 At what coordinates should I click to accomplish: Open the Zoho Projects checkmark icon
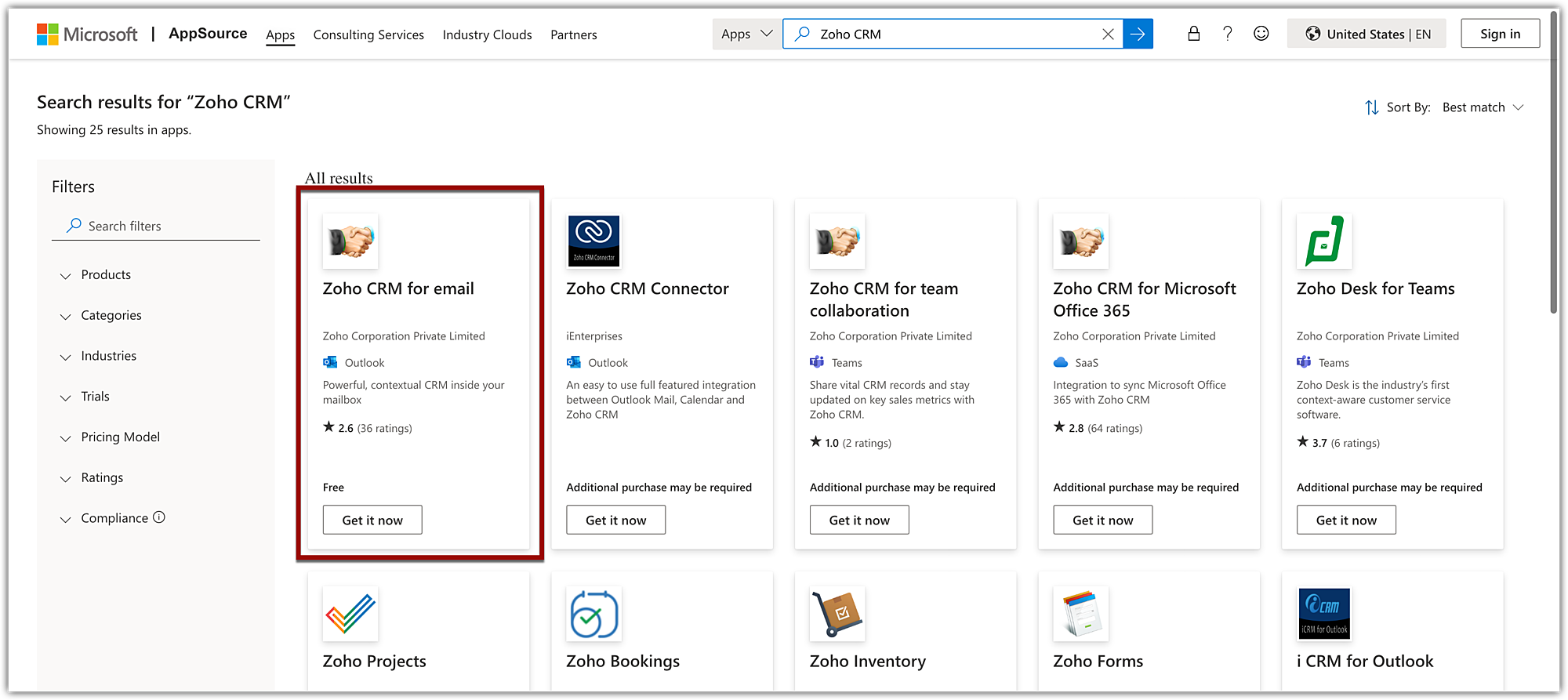coord(350,614)
